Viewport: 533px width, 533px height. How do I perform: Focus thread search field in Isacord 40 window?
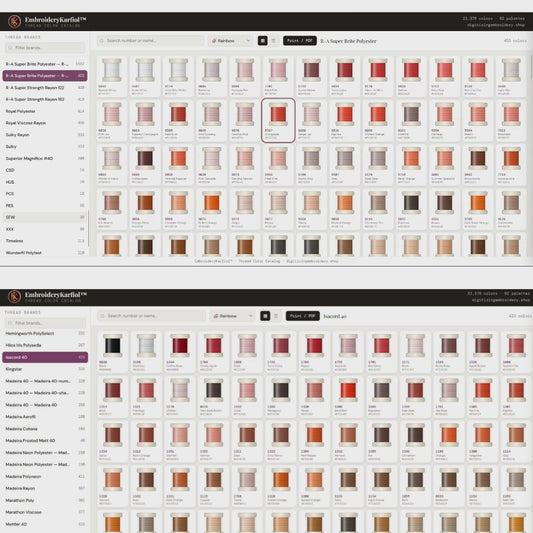coord(152,316)
